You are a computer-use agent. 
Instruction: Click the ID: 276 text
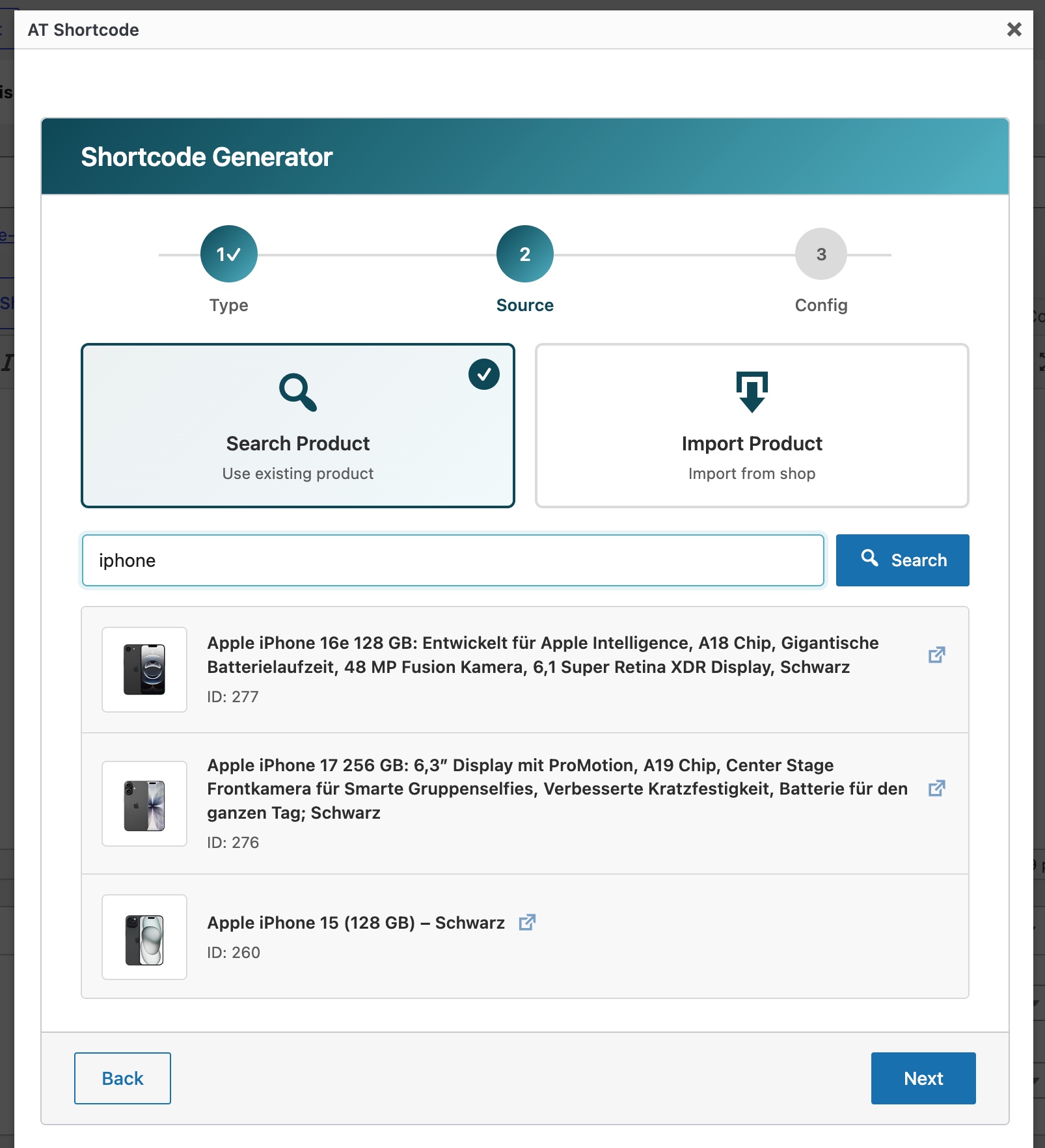point(233,842)
